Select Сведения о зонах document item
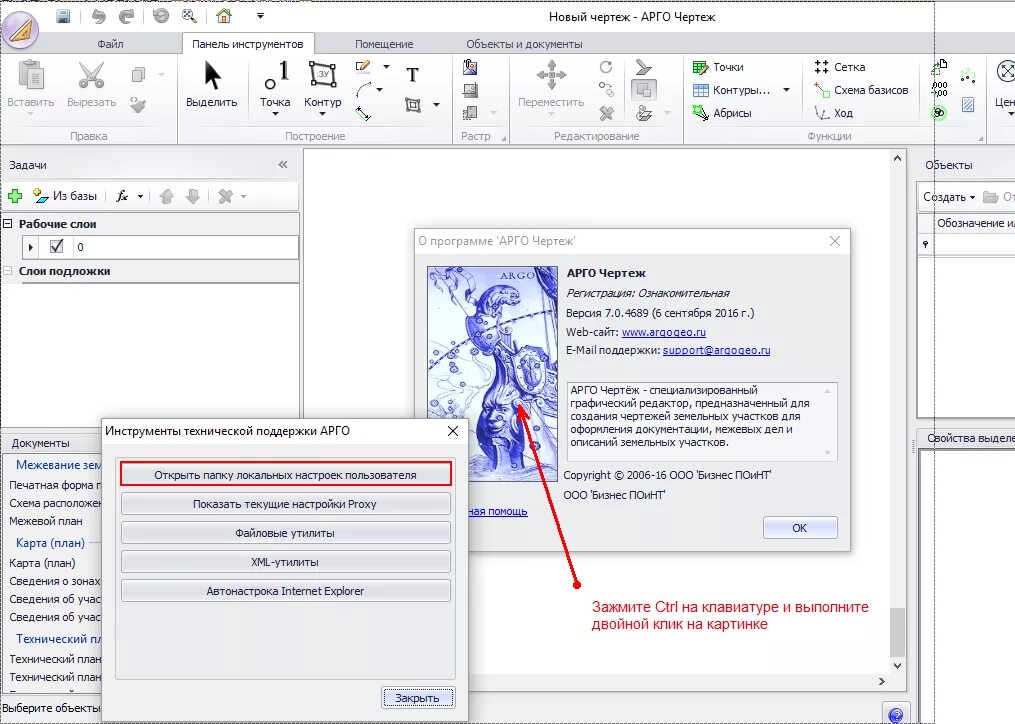The height and width of the screenshot is (724, 1015). 54,581
